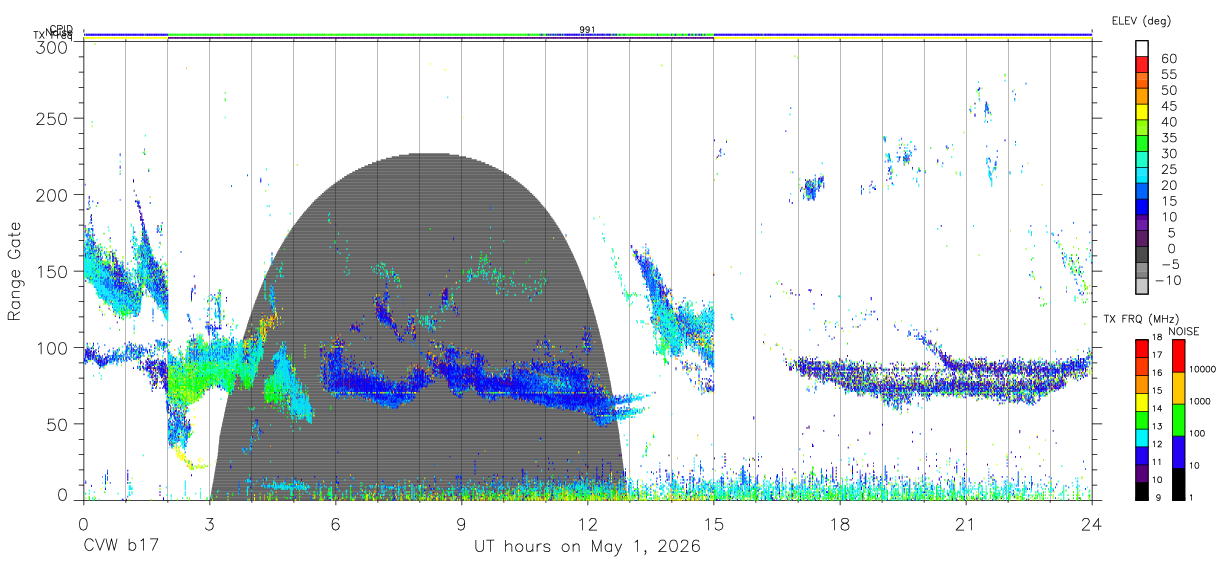Viewport: 1228px width, 567px height.
Task: Click the UT hours axis tick "6"
Action: coord(335,524)
